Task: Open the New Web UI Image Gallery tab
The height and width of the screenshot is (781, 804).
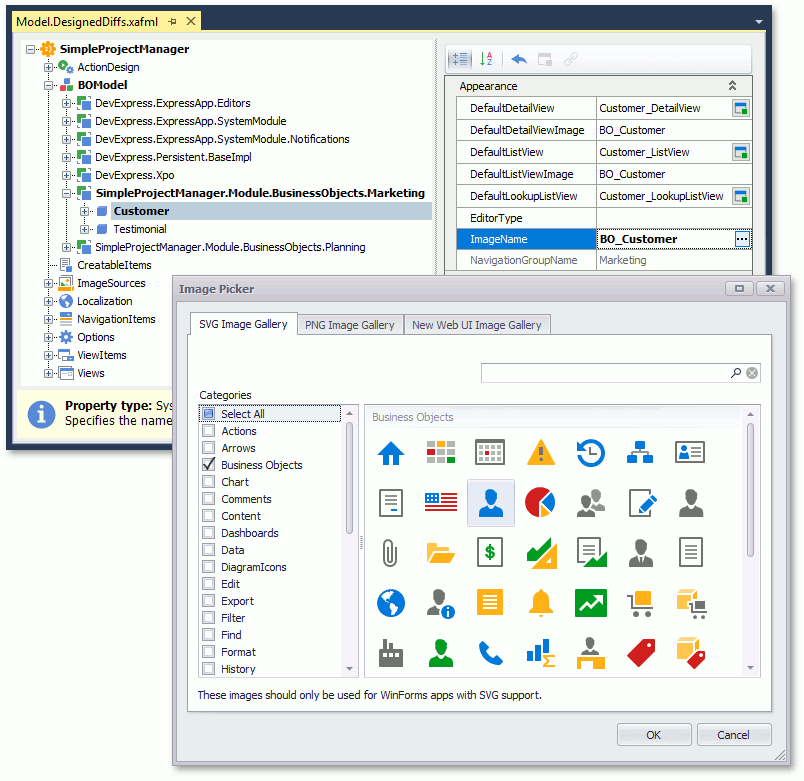Action: pyautogui.click(x=476, y=324)
